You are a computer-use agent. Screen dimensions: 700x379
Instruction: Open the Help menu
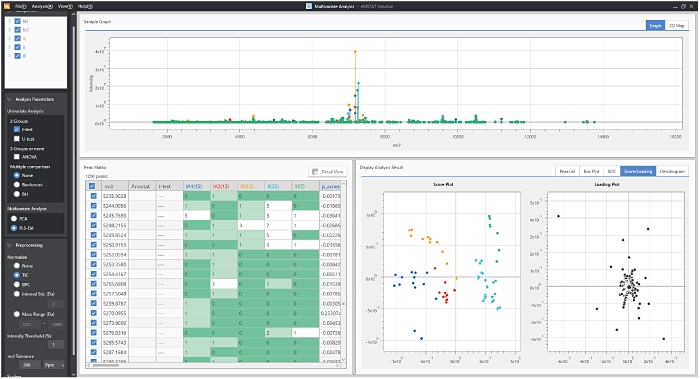(85, 6)
